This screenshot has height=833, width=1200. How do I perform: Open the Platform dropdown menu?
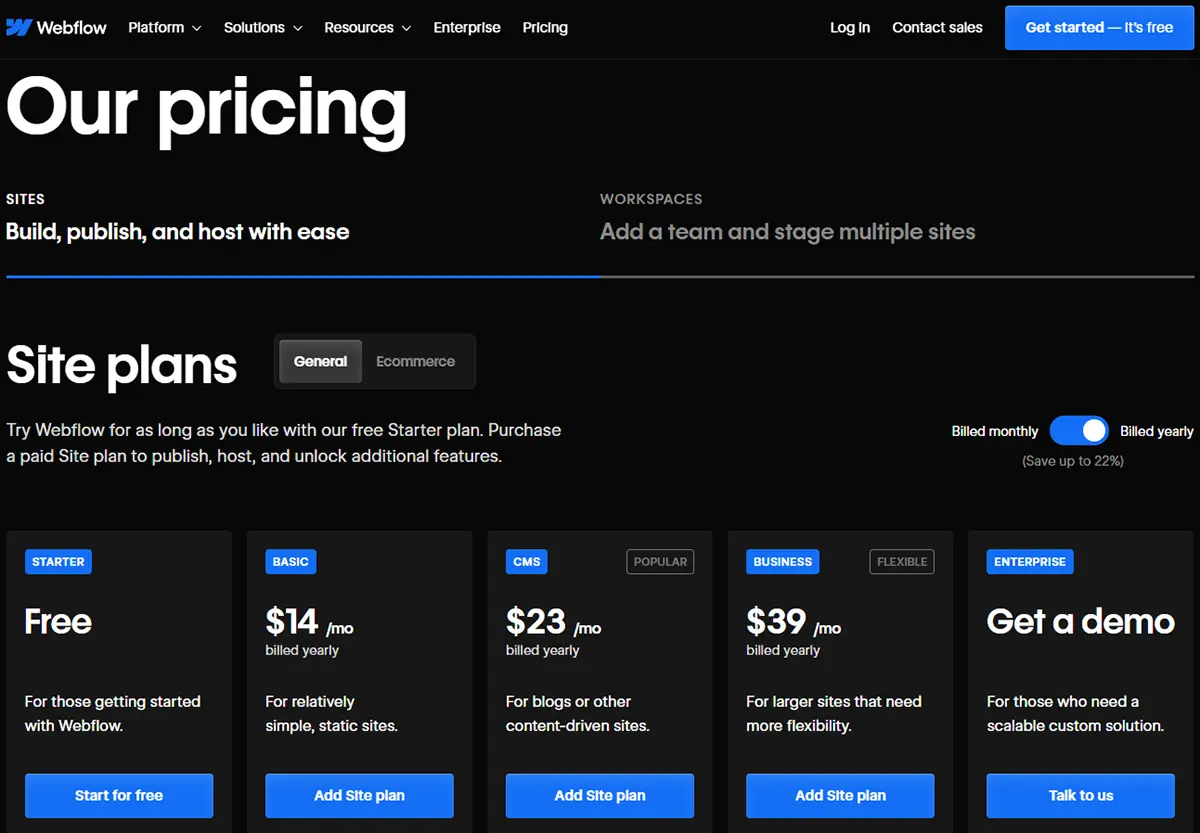(164, 27)
